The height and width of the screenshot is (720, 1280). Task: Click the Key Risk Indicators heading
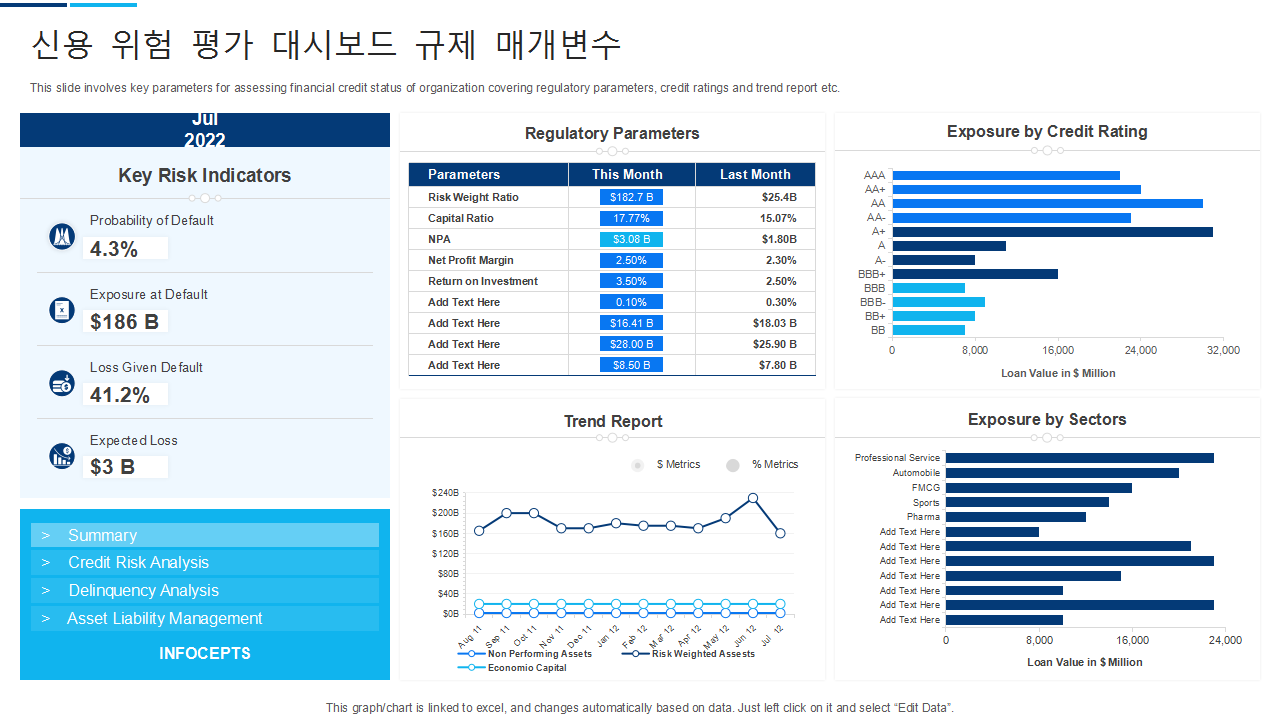point(205,175)
